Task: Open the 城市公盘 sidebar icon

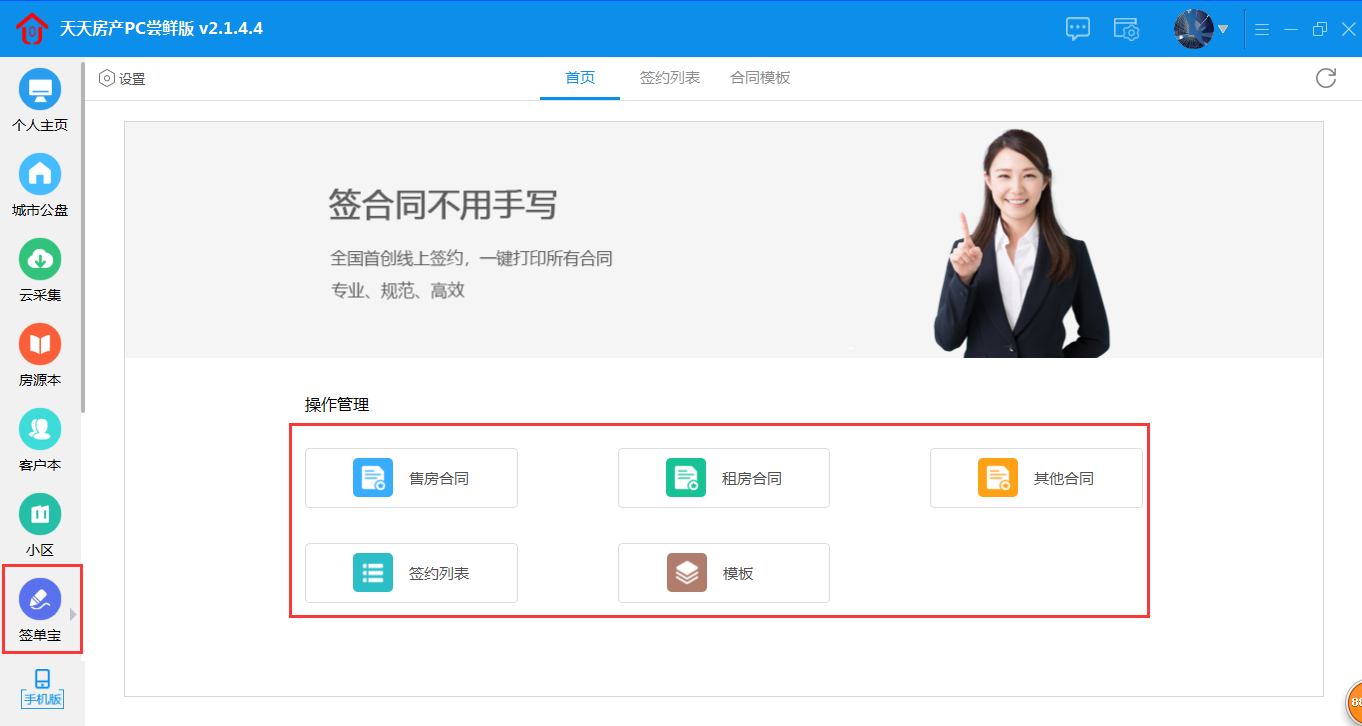Action: point(40,175)
